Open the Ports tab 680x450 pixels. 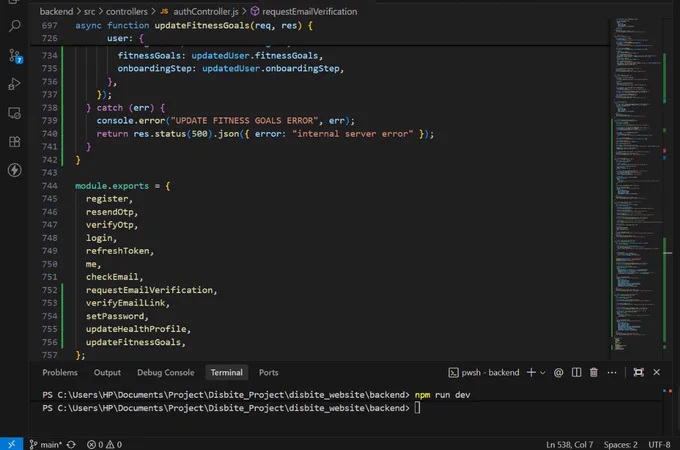268,372
